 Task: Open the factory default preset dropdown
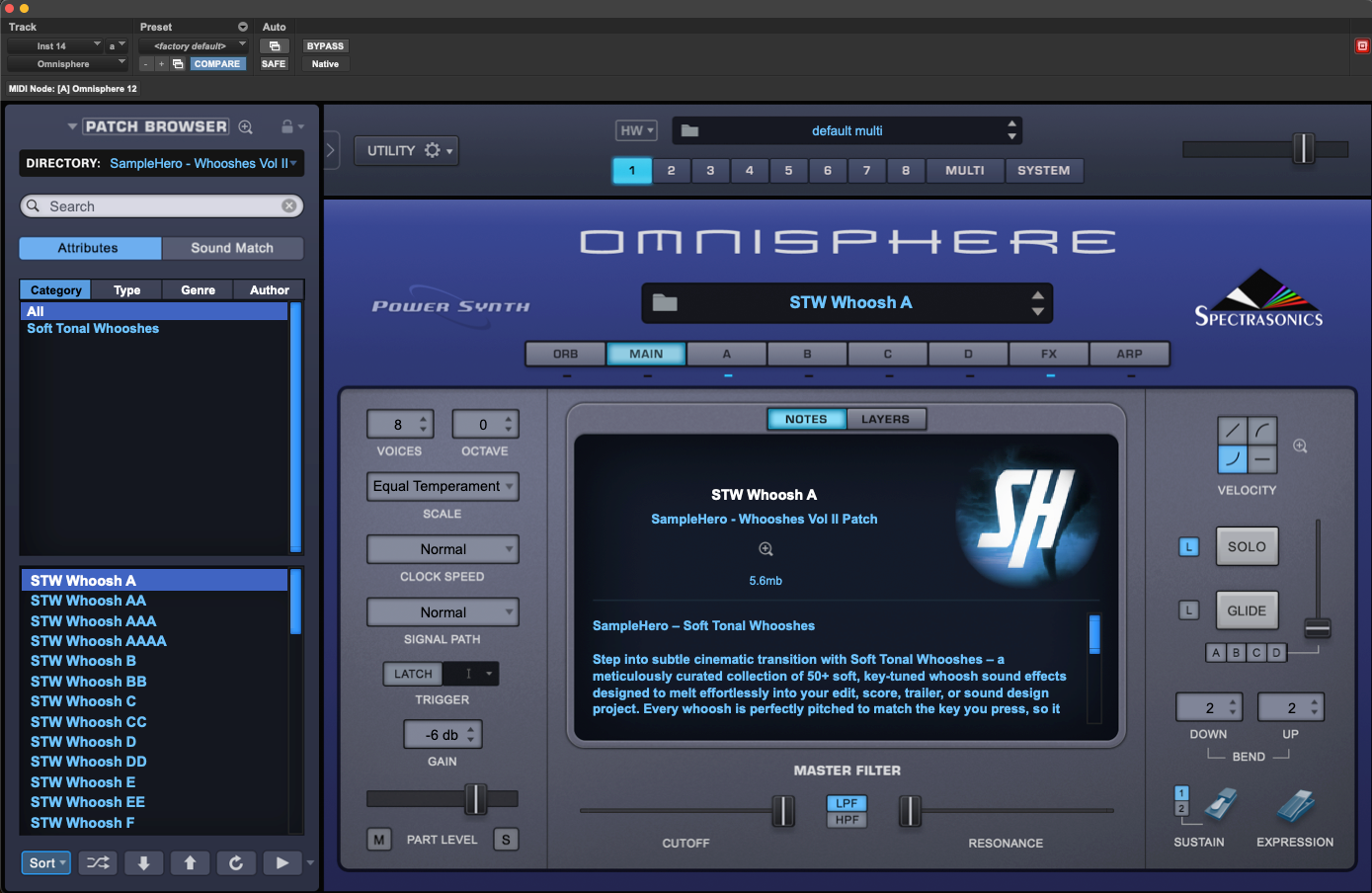[194, 45]
